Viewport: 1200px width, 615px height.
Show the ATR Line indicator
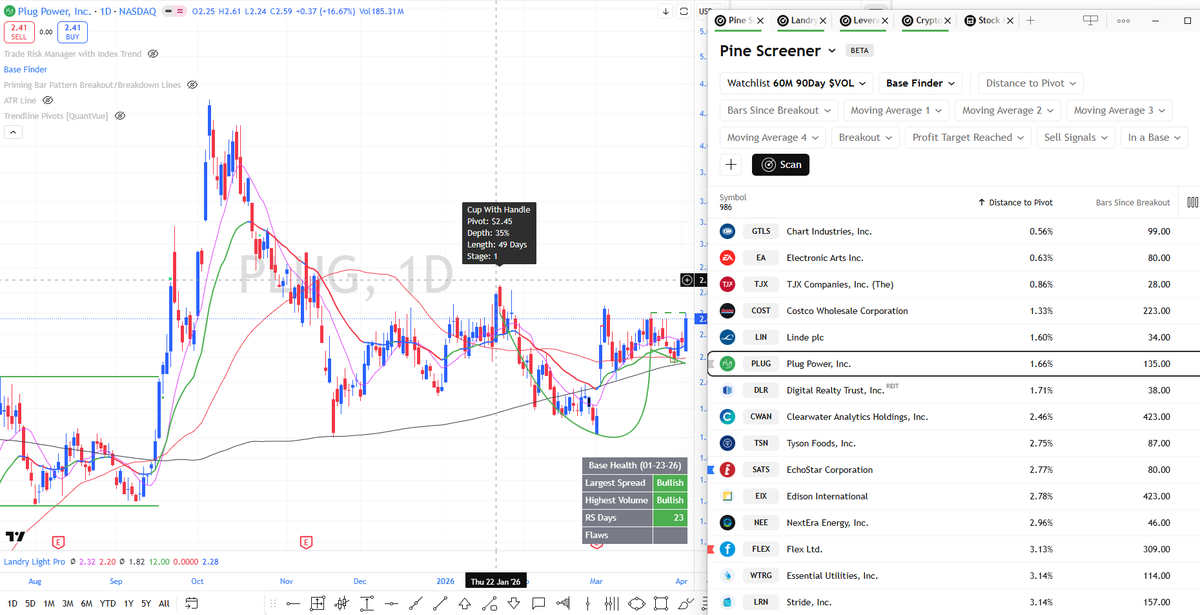(x=46, y=101)
